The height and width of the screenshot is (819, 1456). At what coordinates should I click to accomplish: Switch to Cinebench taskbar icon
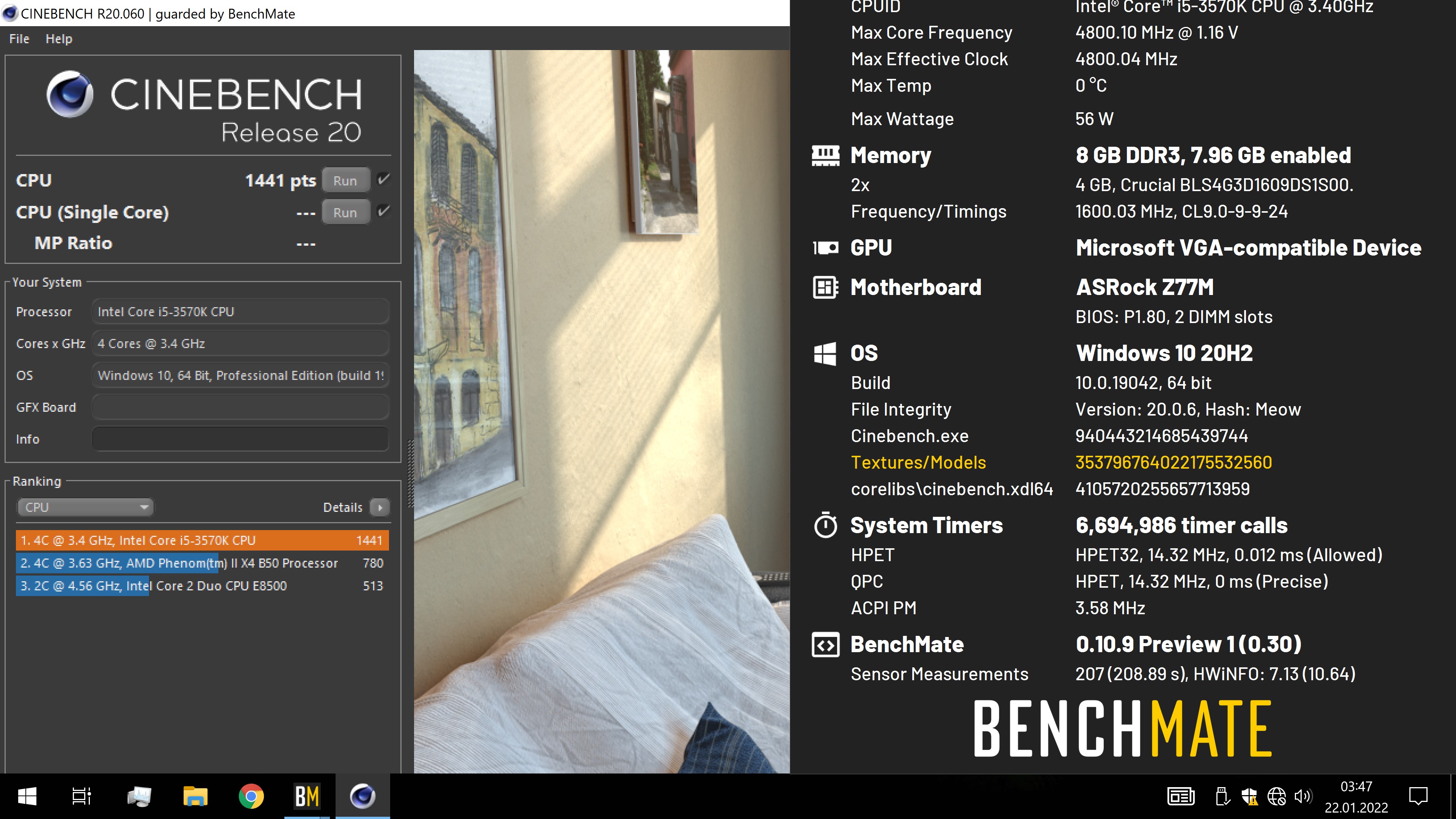pos(362,796)
